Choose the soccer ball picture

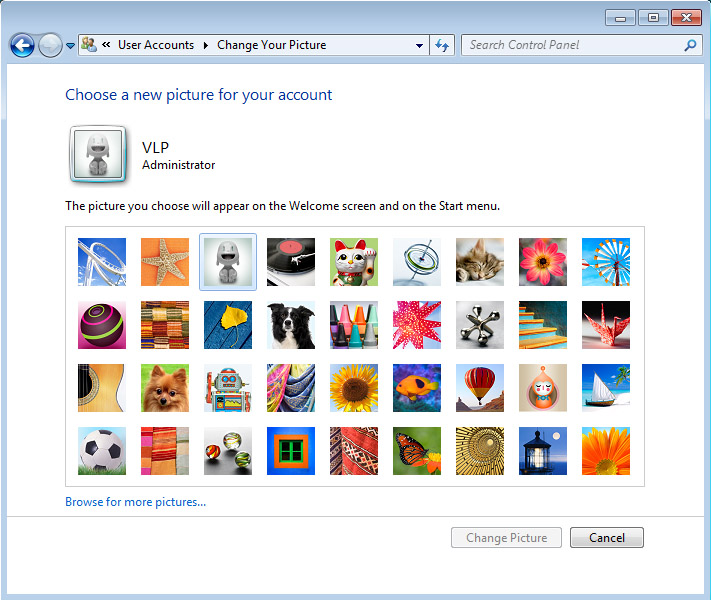102,451
